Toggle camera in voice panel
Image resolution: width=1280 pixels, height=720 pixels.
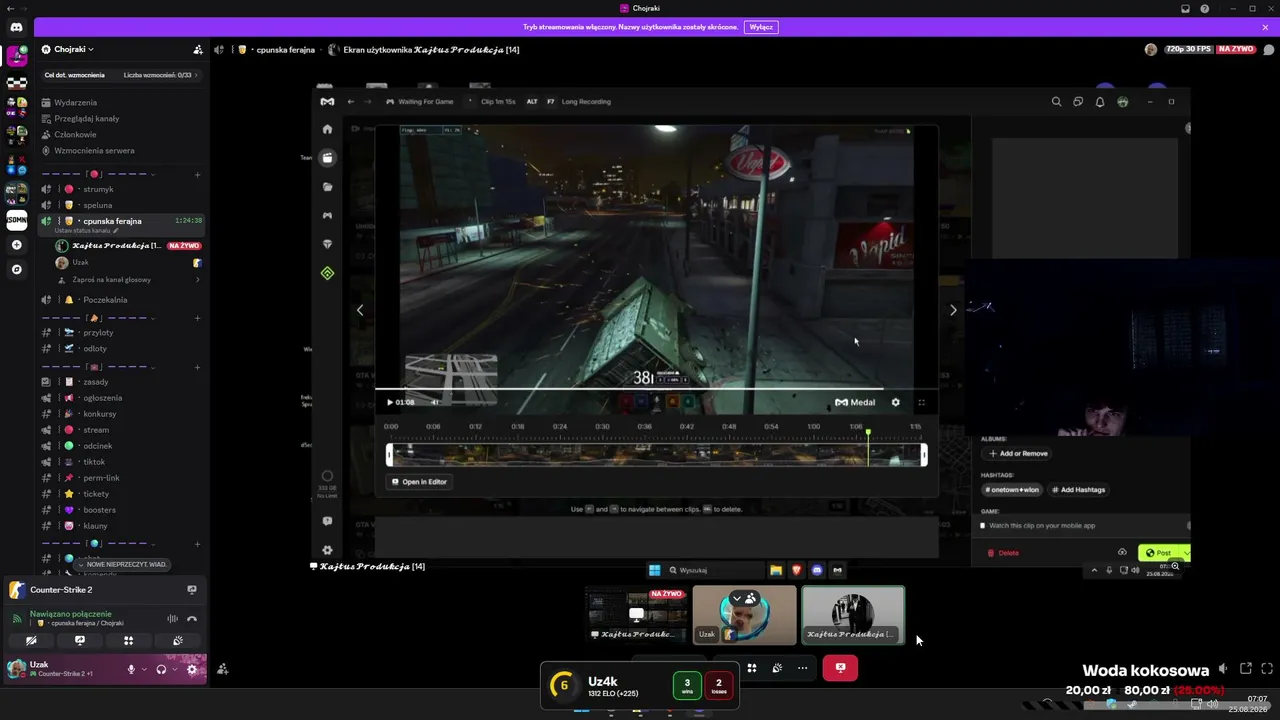coord(31,641)
